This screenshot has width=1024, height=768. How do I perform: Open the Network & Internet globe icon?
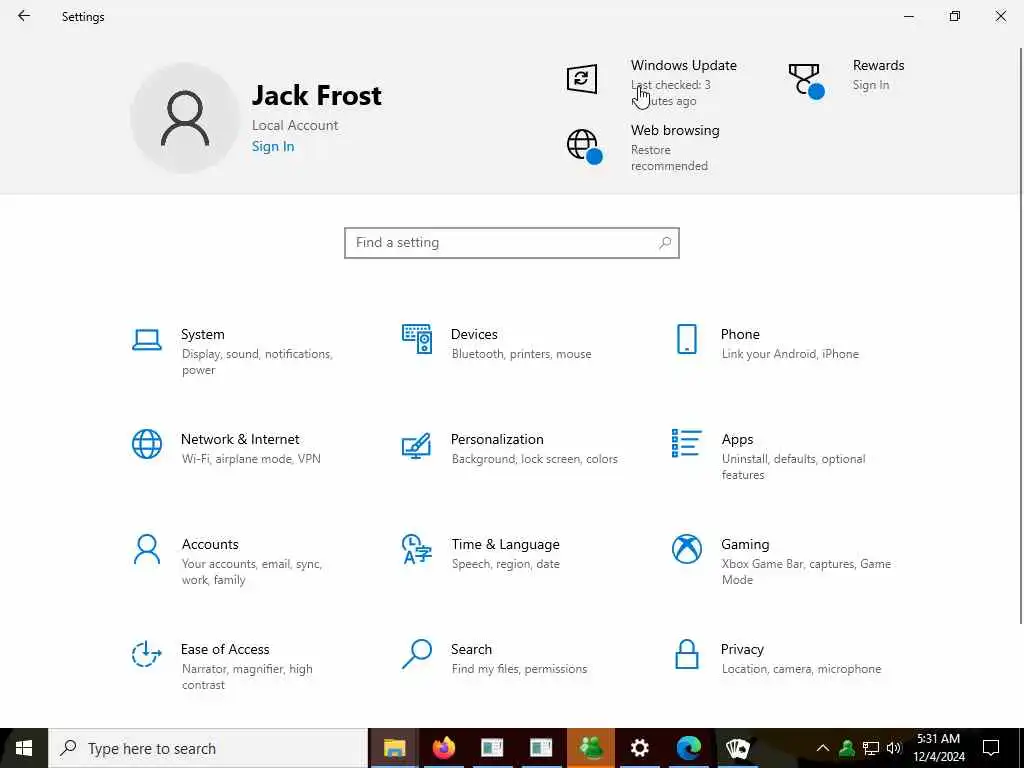(146, 444)
